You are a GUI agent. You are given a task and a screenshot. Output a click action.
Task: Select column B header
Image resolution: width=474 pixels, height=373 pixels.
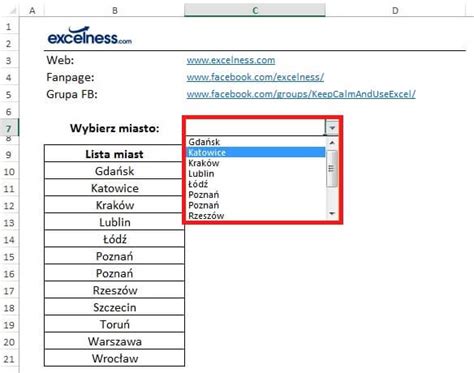point(114,10)
